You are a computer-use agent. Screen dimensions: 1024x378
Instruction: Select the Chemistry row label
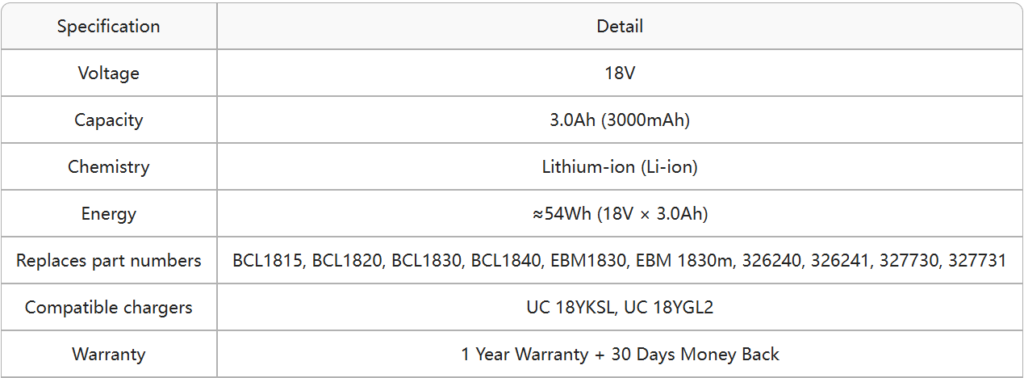tap(108, 166)
